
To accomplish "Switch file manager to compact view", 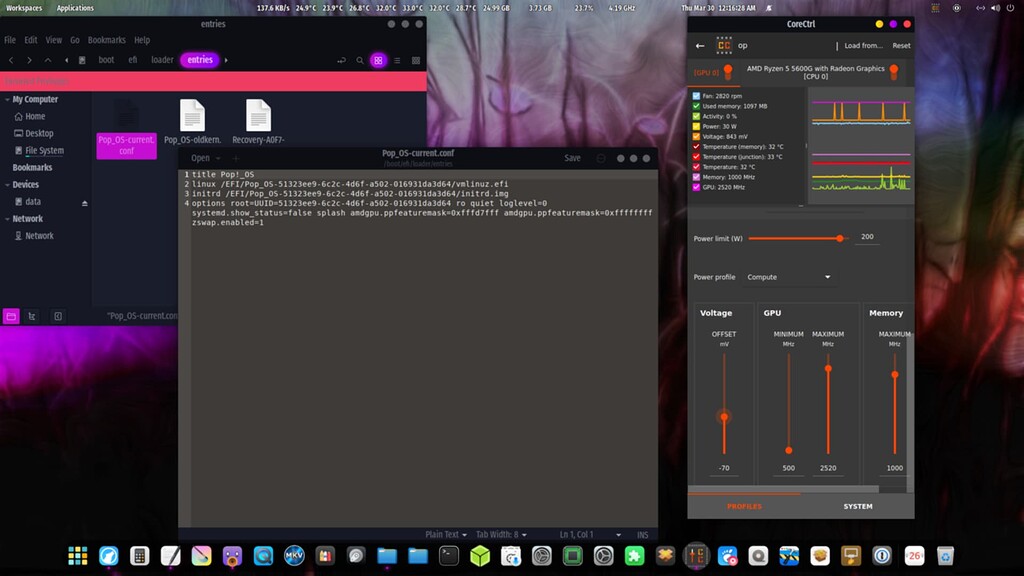I will (416, 61).
